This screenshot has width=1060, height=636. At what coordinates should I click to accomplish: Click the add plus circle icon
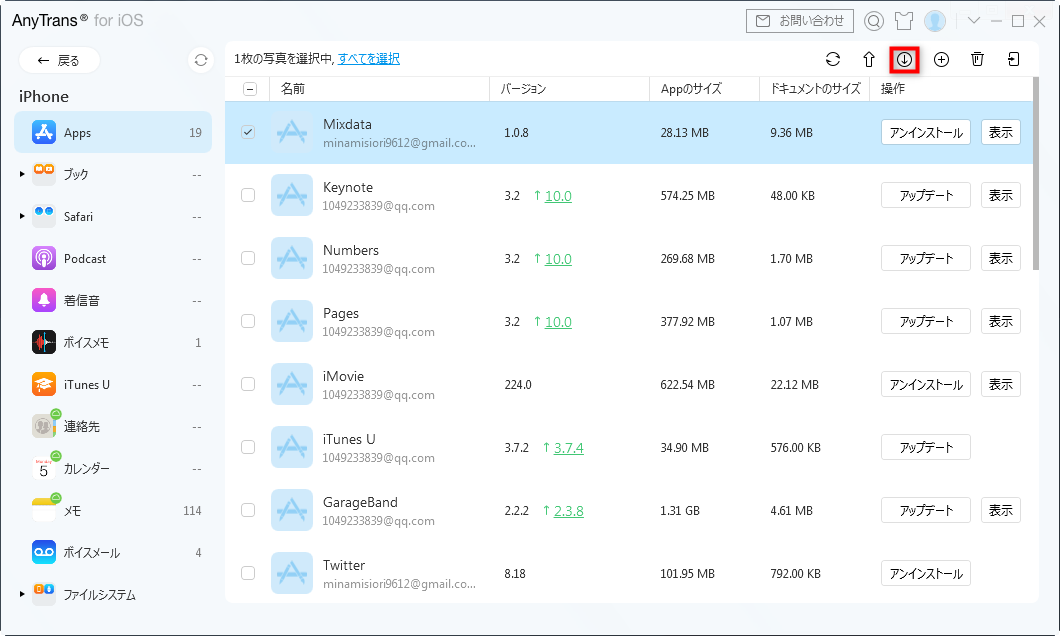[941, 59]
